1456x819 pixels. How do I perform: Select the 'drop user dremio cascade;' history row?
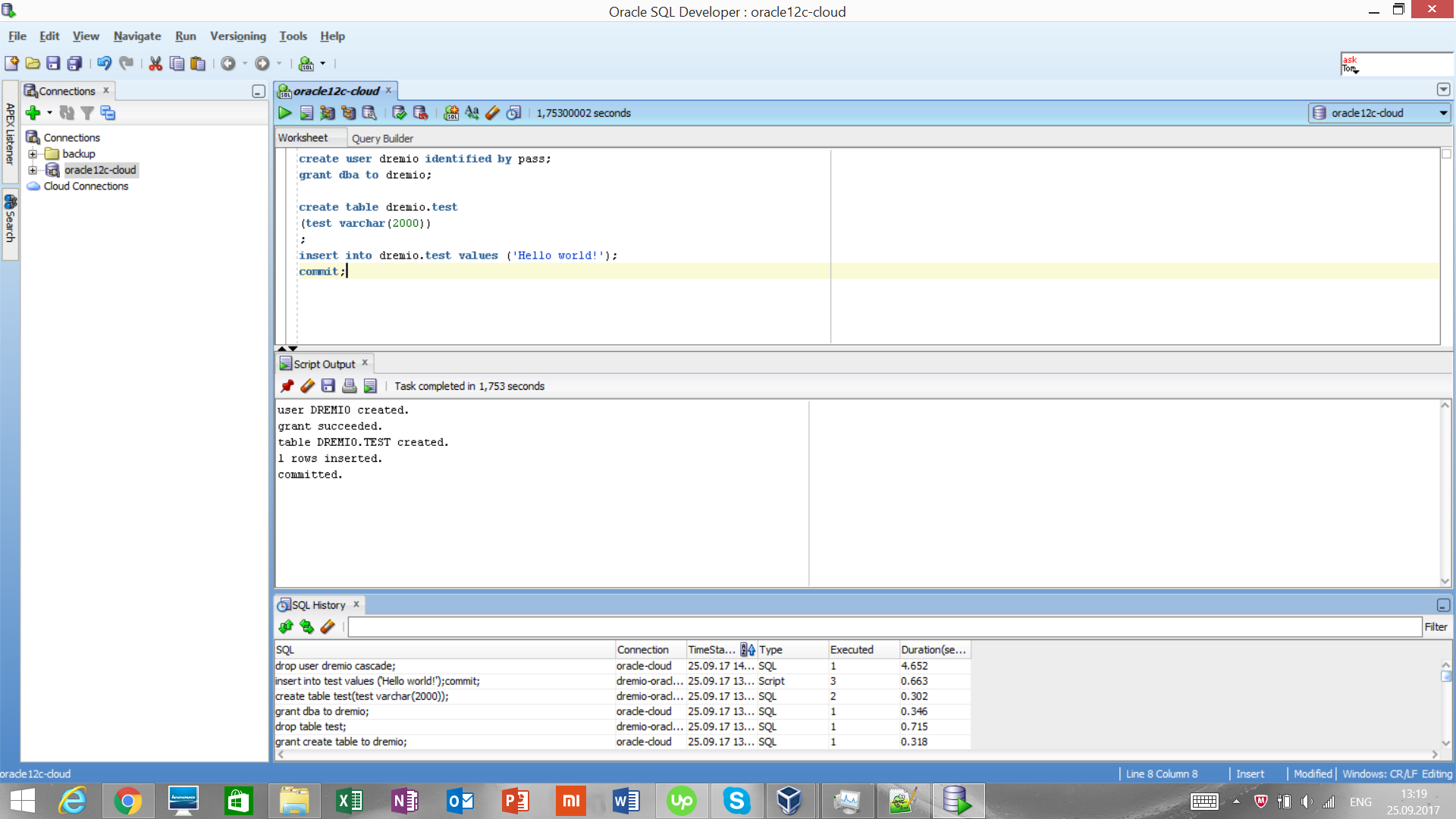pos(335,666)
